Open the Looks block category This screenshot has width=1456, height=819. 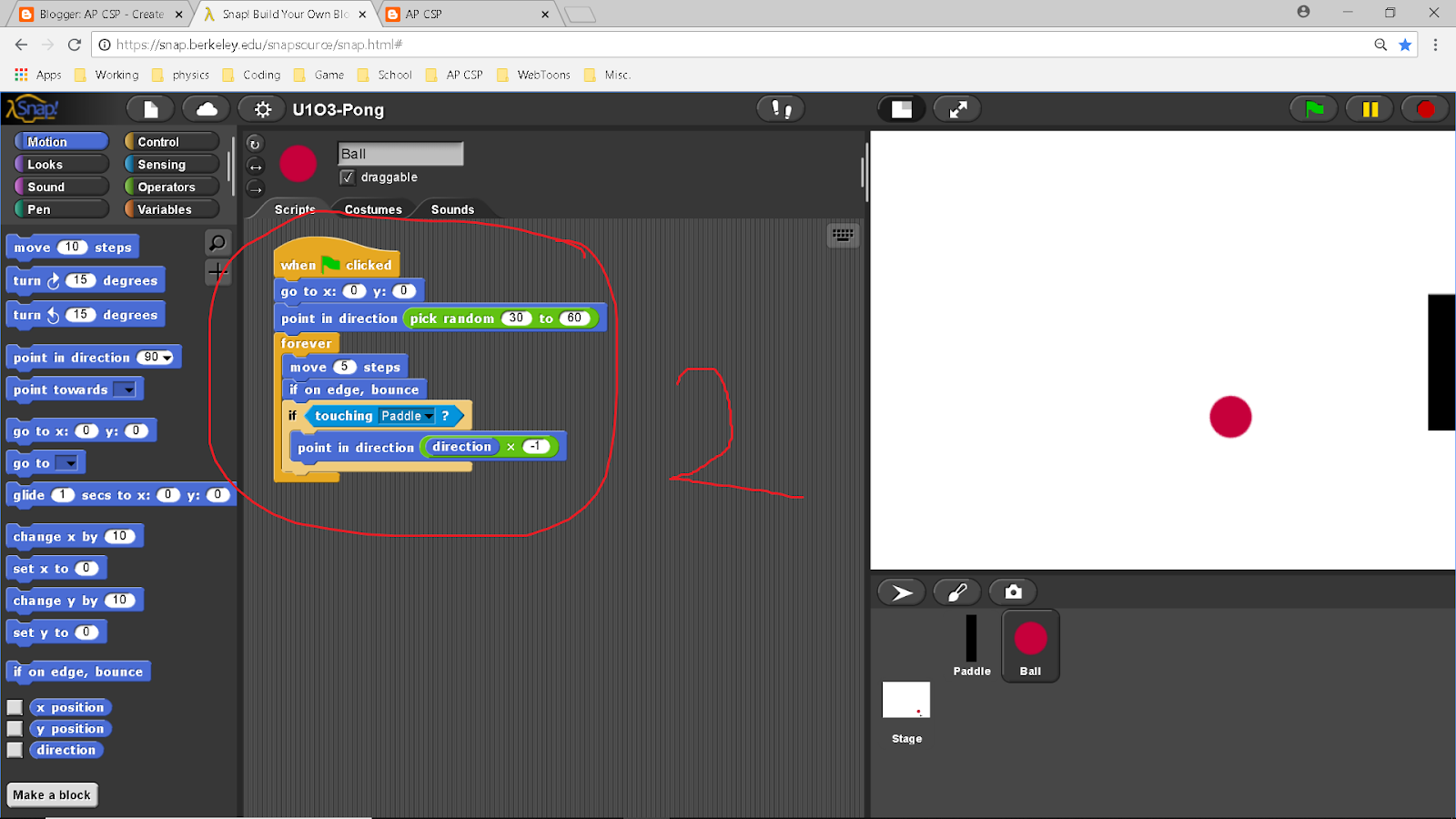pos(62,165)
